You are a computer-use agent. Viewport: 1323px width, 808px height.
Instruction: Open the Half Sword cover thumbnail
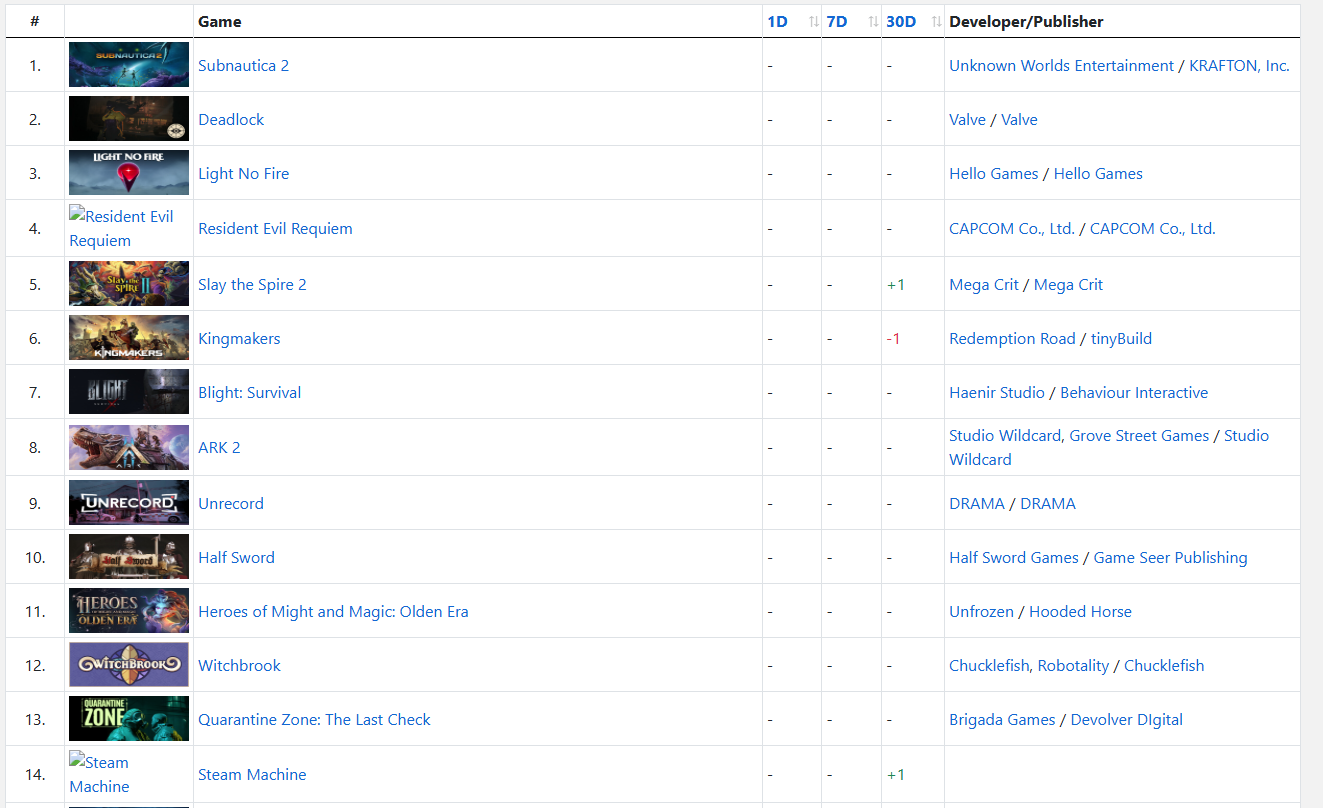(x=129, y=557)
